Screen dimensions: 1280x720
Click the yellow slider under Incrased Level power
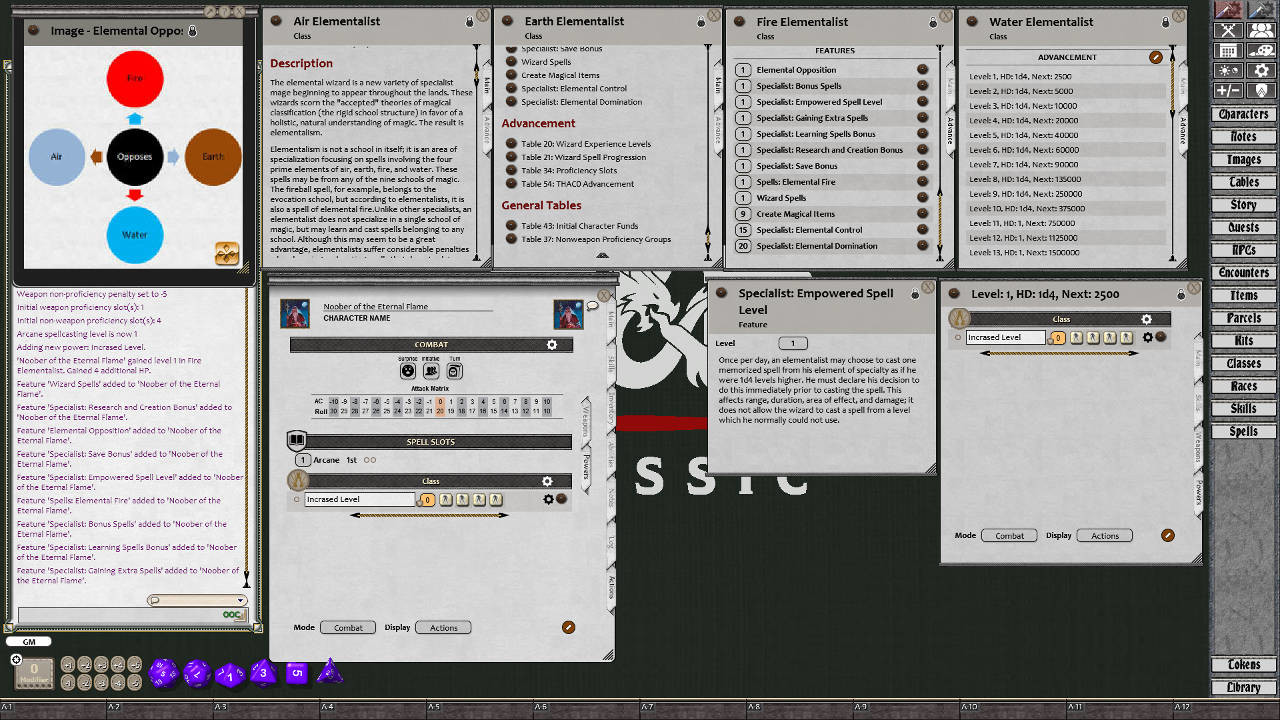click(429, 514)
